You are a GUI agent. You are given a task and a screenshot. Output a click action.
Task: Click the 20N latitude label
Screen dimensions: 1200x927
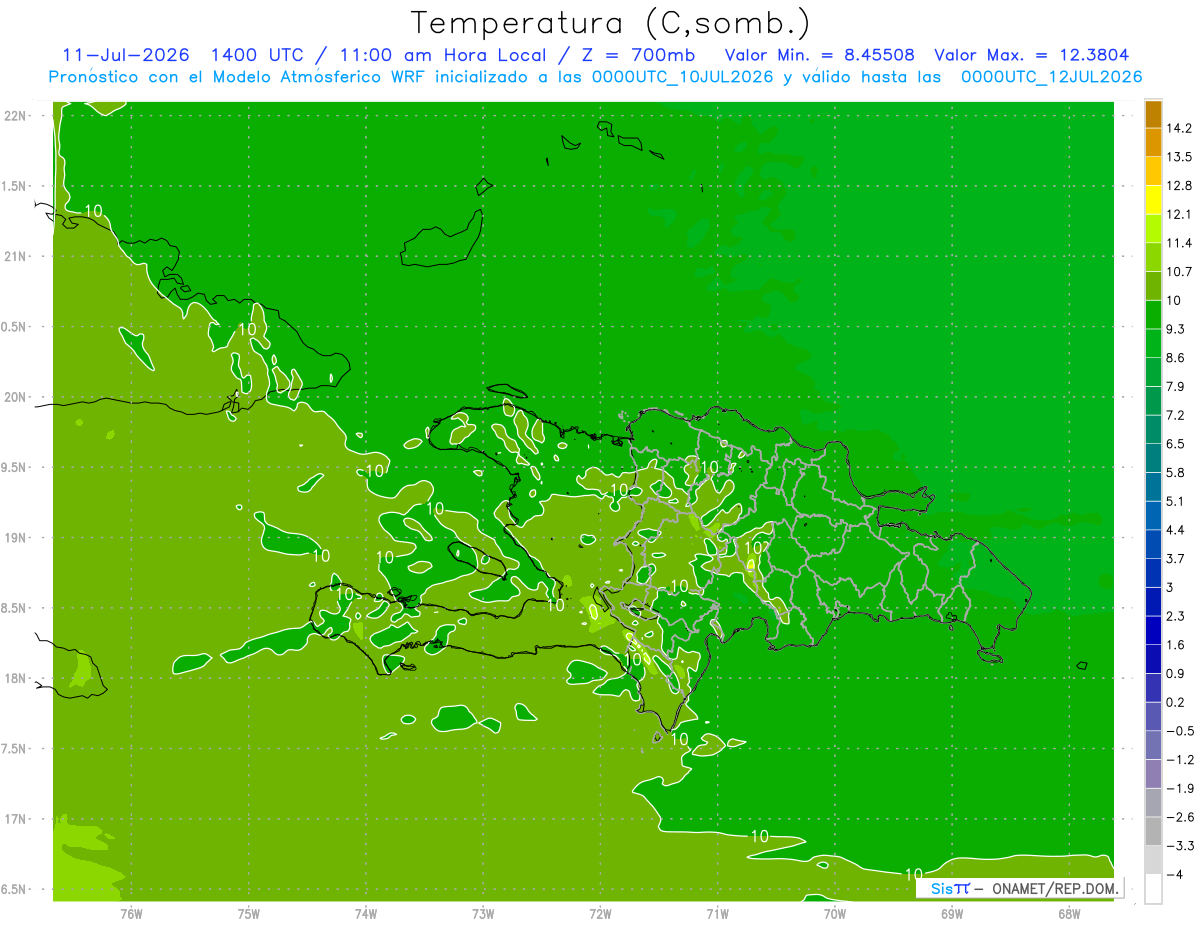click(x=15, y=397)
